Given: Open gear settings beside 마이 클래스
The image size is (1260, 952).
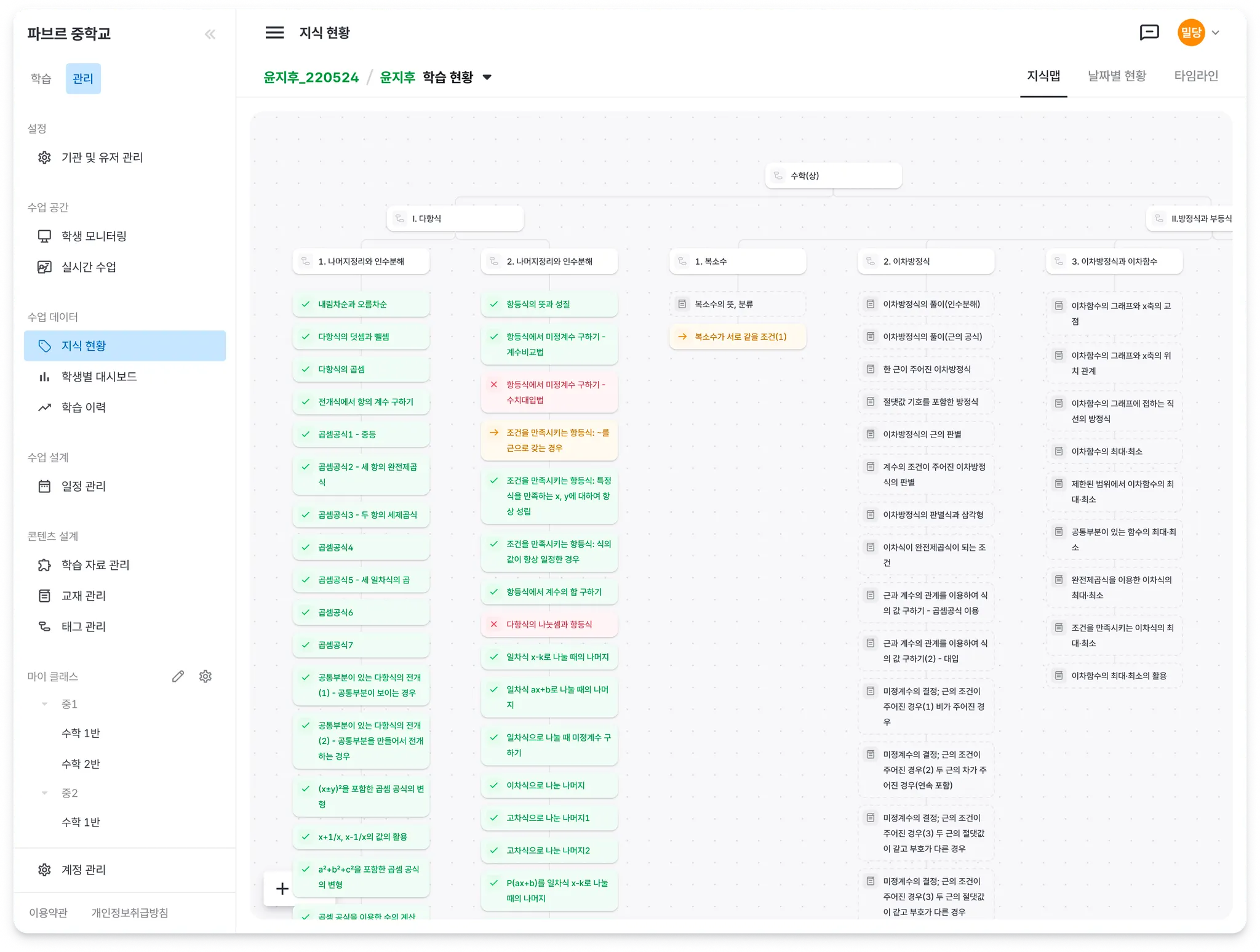Looking at the screenshot, I should (x=205, y=676).
